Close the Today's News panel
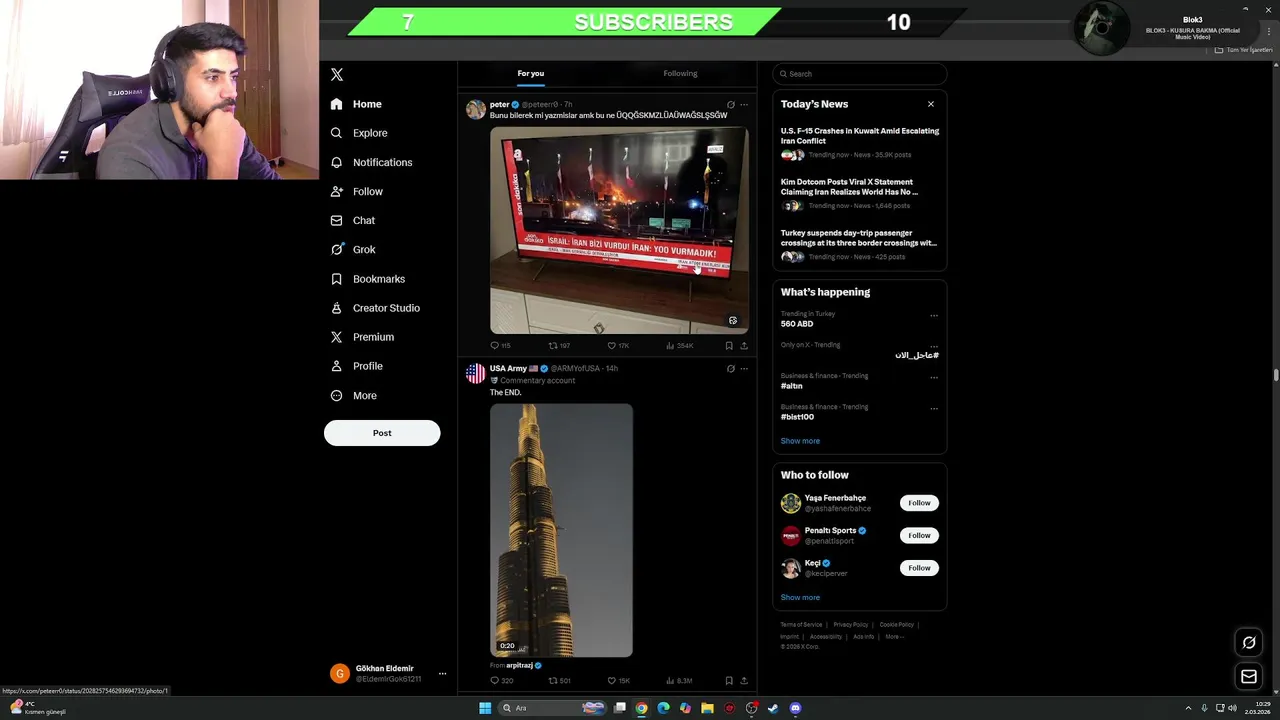The image size is (1280, 720). pos(931,104)
